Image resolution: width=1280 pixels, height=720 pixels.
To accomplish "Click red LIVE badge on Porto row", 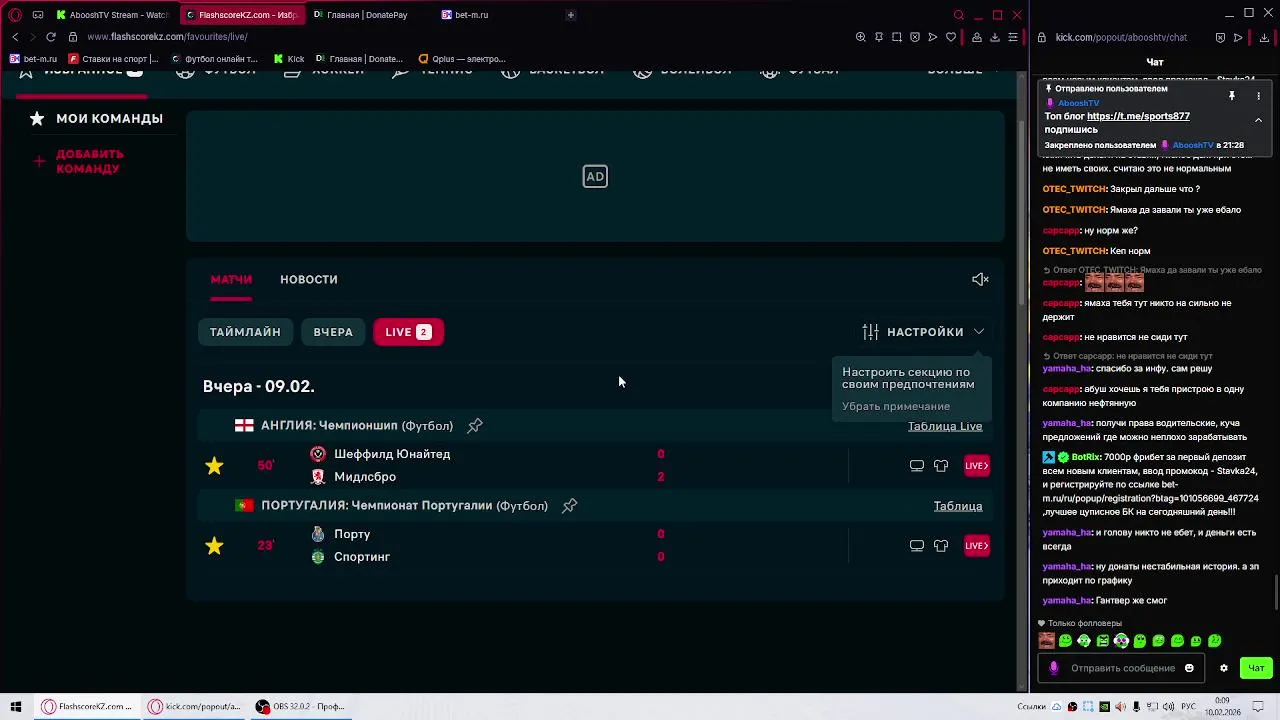I will (977, 545).
